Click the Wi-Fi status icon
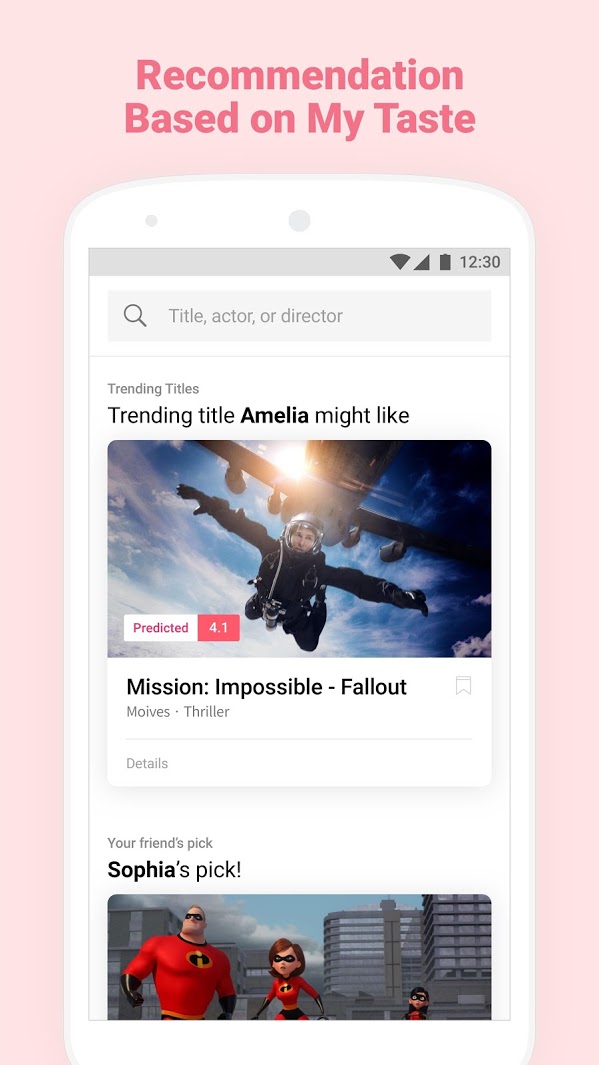 [x=400, y=261]
